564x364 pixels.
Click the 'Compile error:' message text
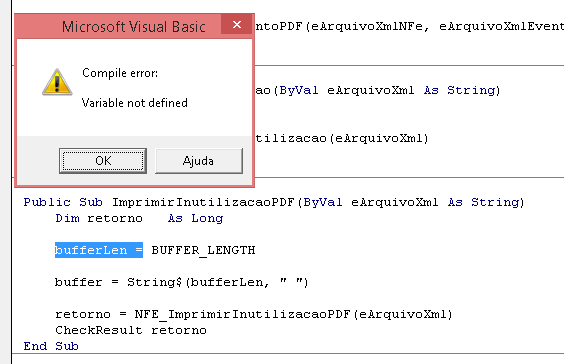coord(120,73)
